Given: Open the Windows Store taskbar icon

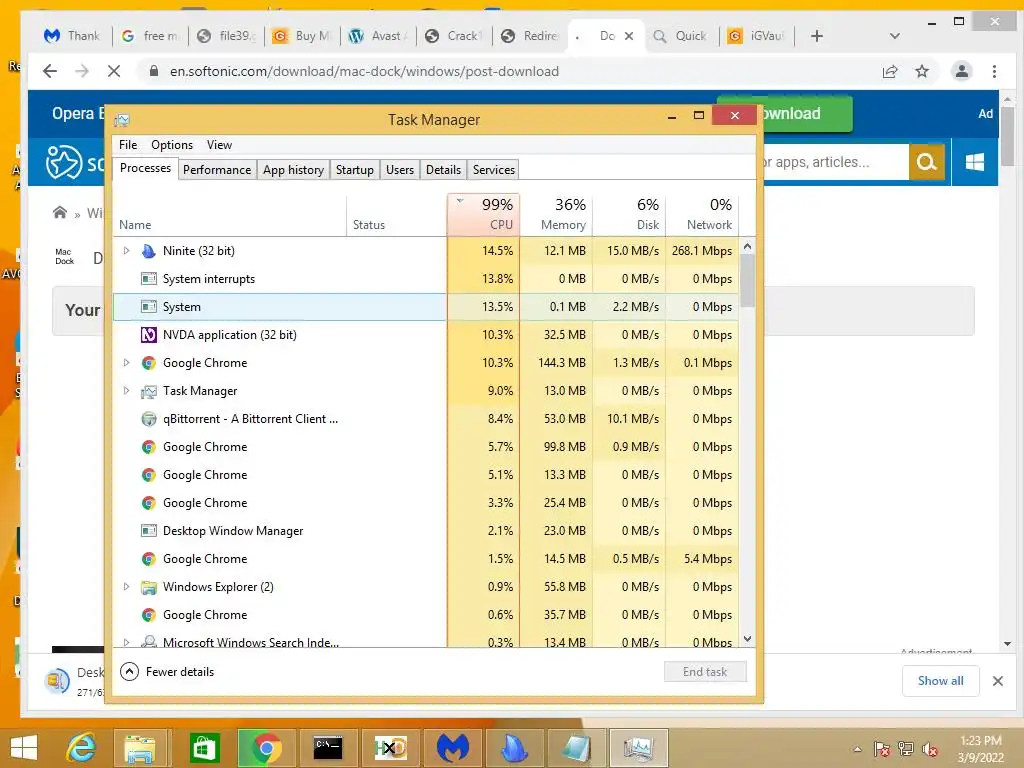Looking at the screenshot, I should pos(204,748).
